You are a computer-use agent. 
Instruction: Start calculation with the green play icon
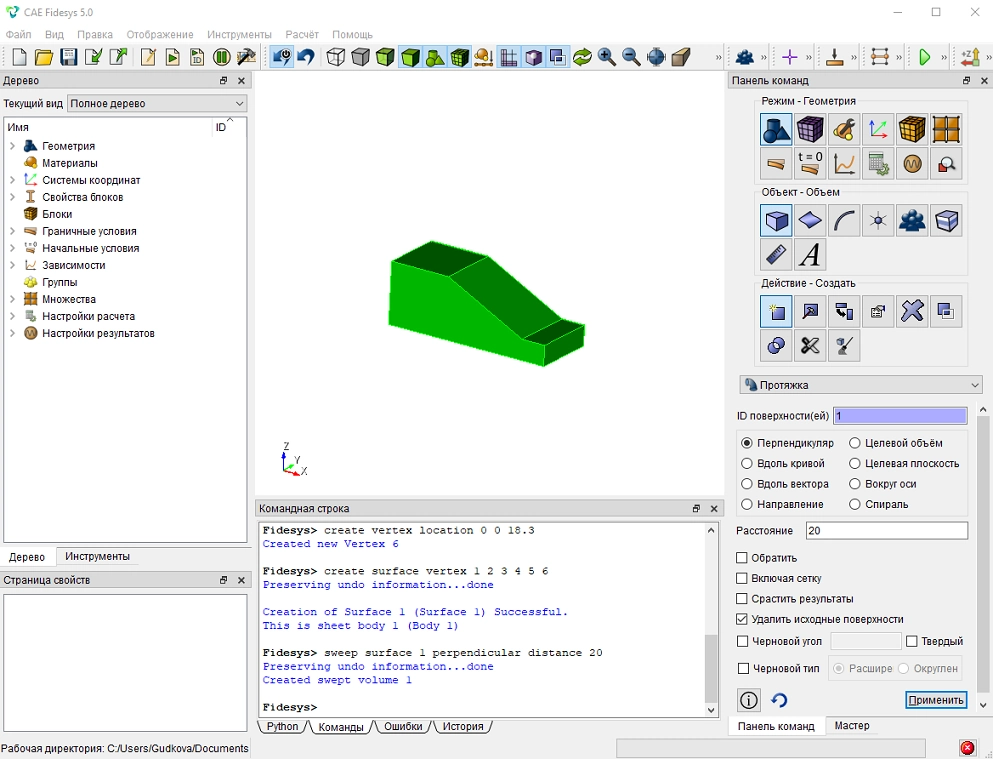925,57
